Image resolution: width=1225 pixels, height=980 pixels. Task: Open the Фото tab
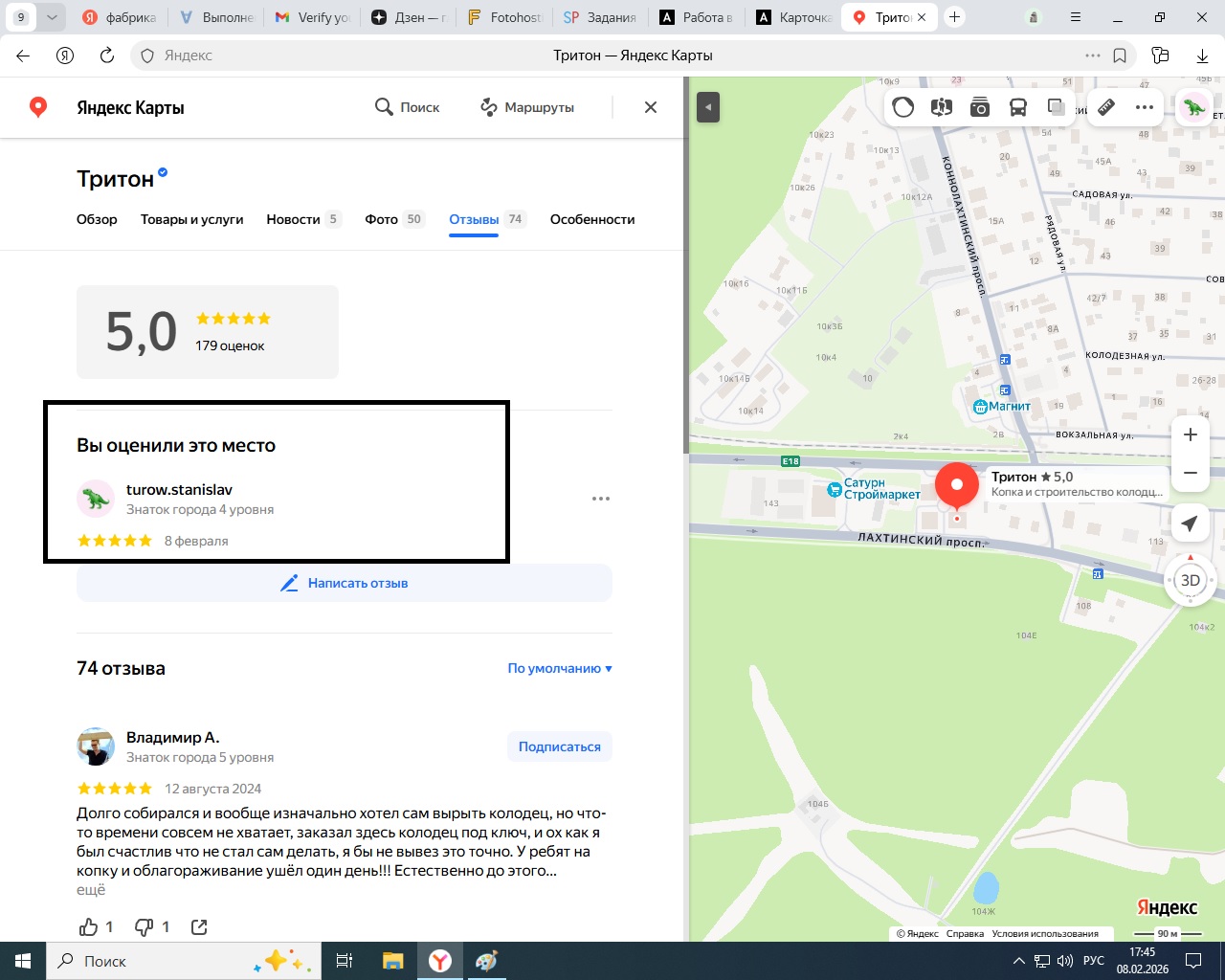pos(394,219)
